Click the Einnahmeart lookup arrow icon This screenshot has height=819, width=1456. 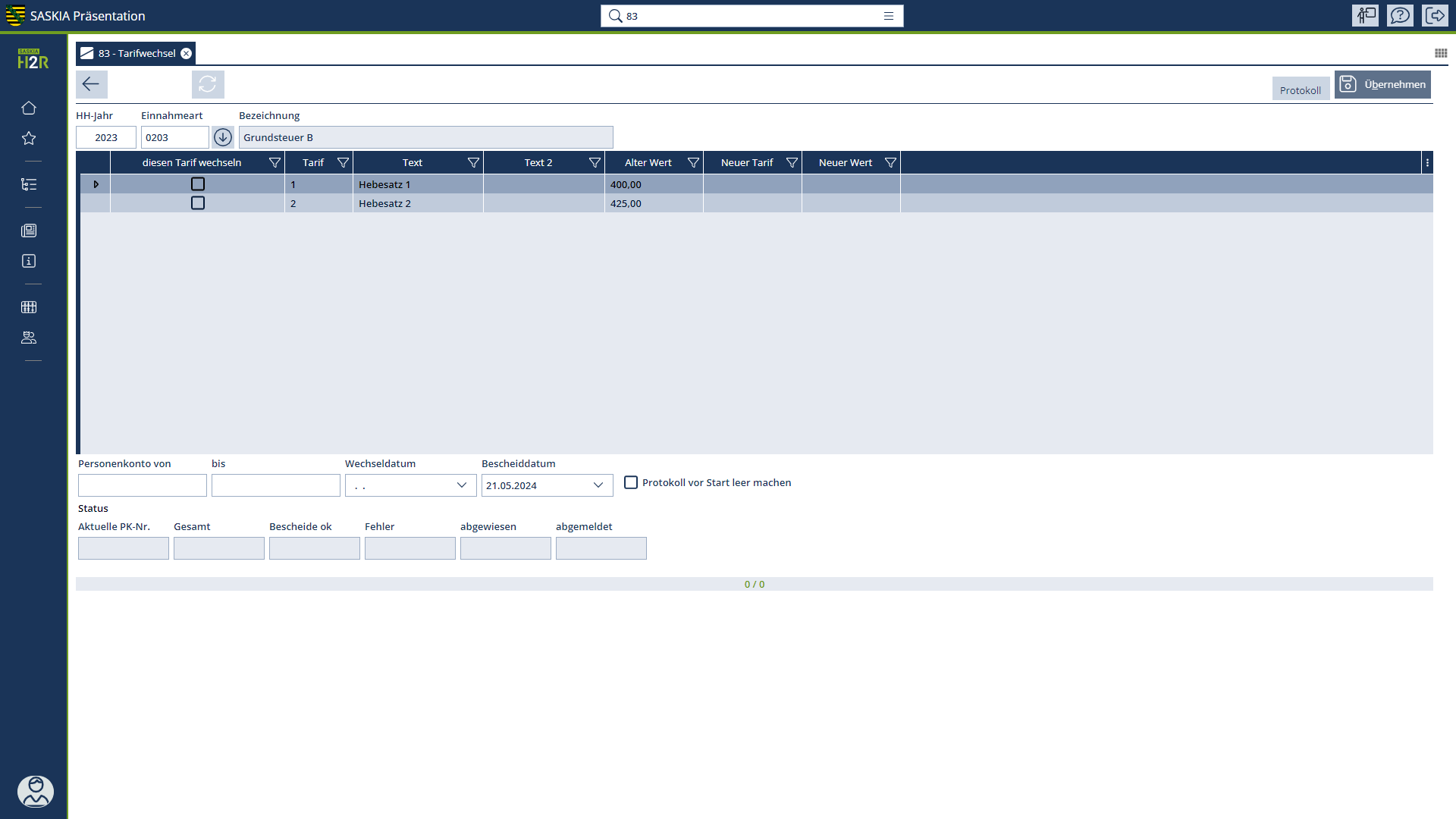222,137
